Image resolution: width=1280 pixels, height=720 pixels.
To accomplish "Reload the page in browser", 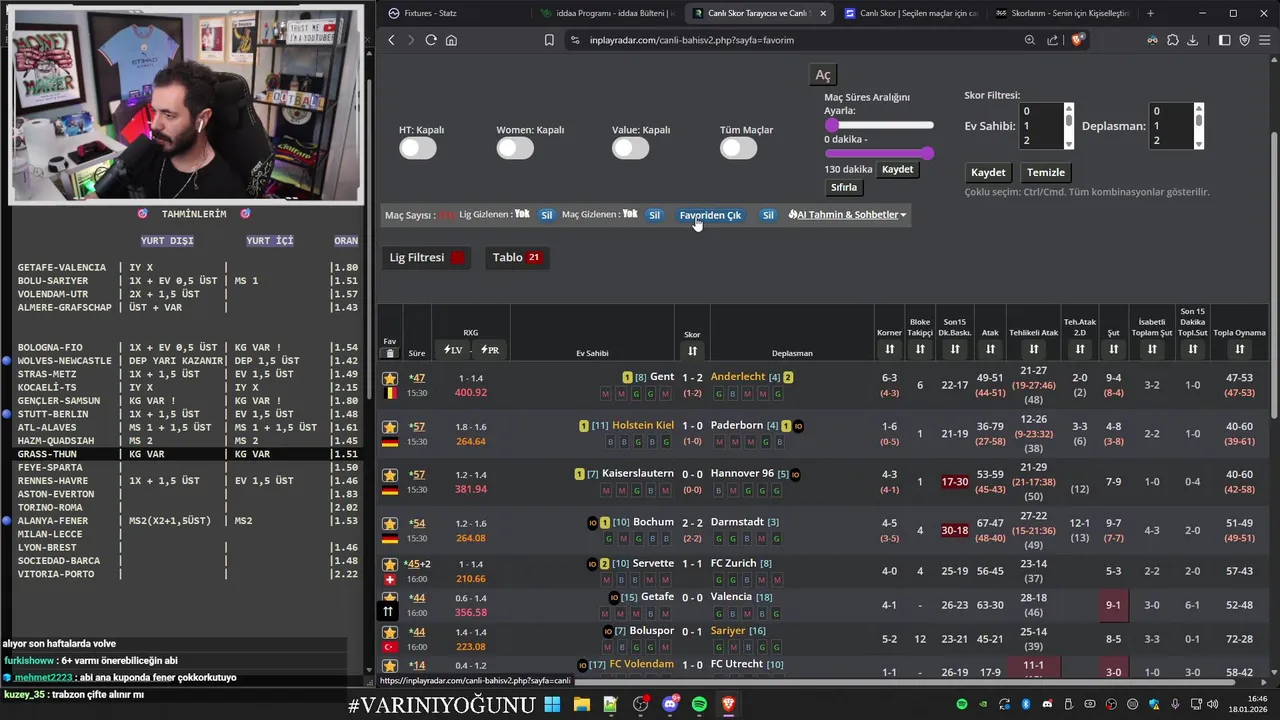I will pyautogui.click(x=431, y=40).
